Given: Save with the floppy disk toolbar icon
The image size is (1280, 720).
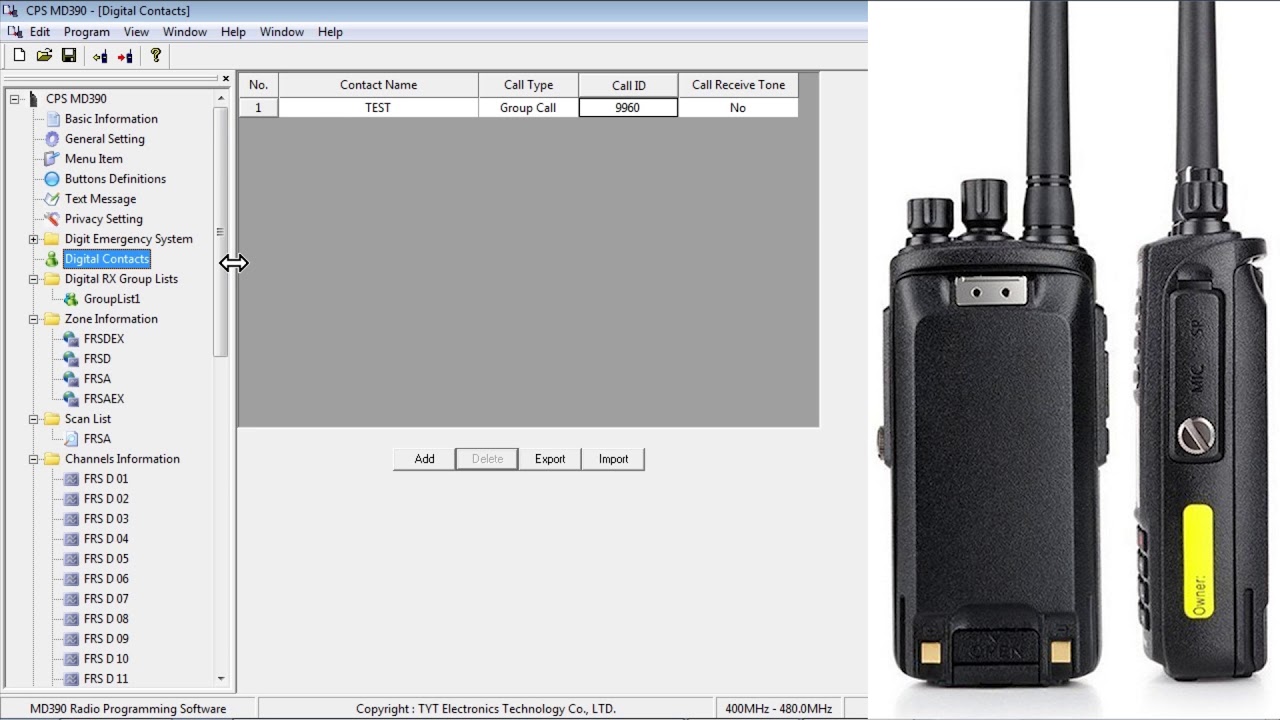Looking at the screenshot, I should click(x=69, y=56).
